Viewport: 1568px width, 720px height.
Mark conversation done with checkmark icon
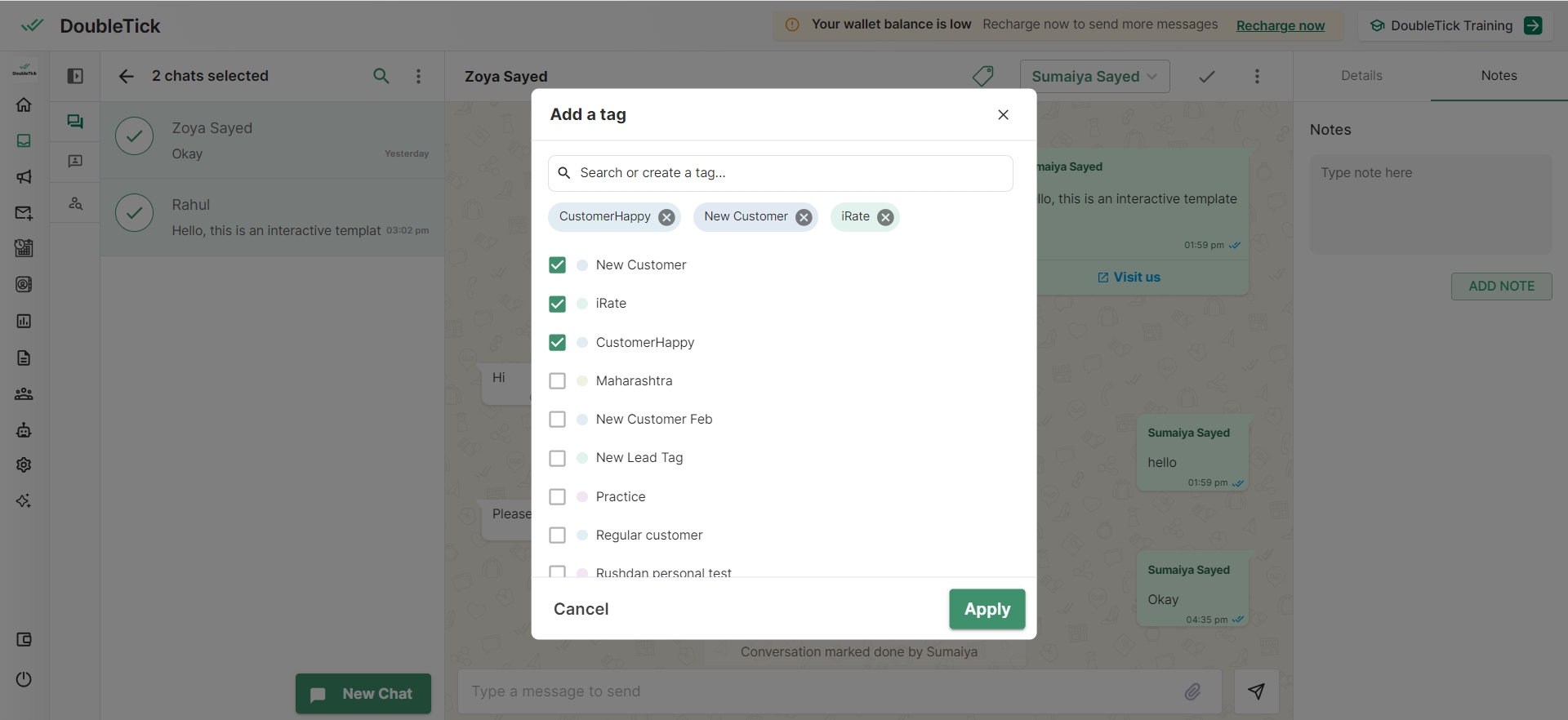pos(1206,76)
